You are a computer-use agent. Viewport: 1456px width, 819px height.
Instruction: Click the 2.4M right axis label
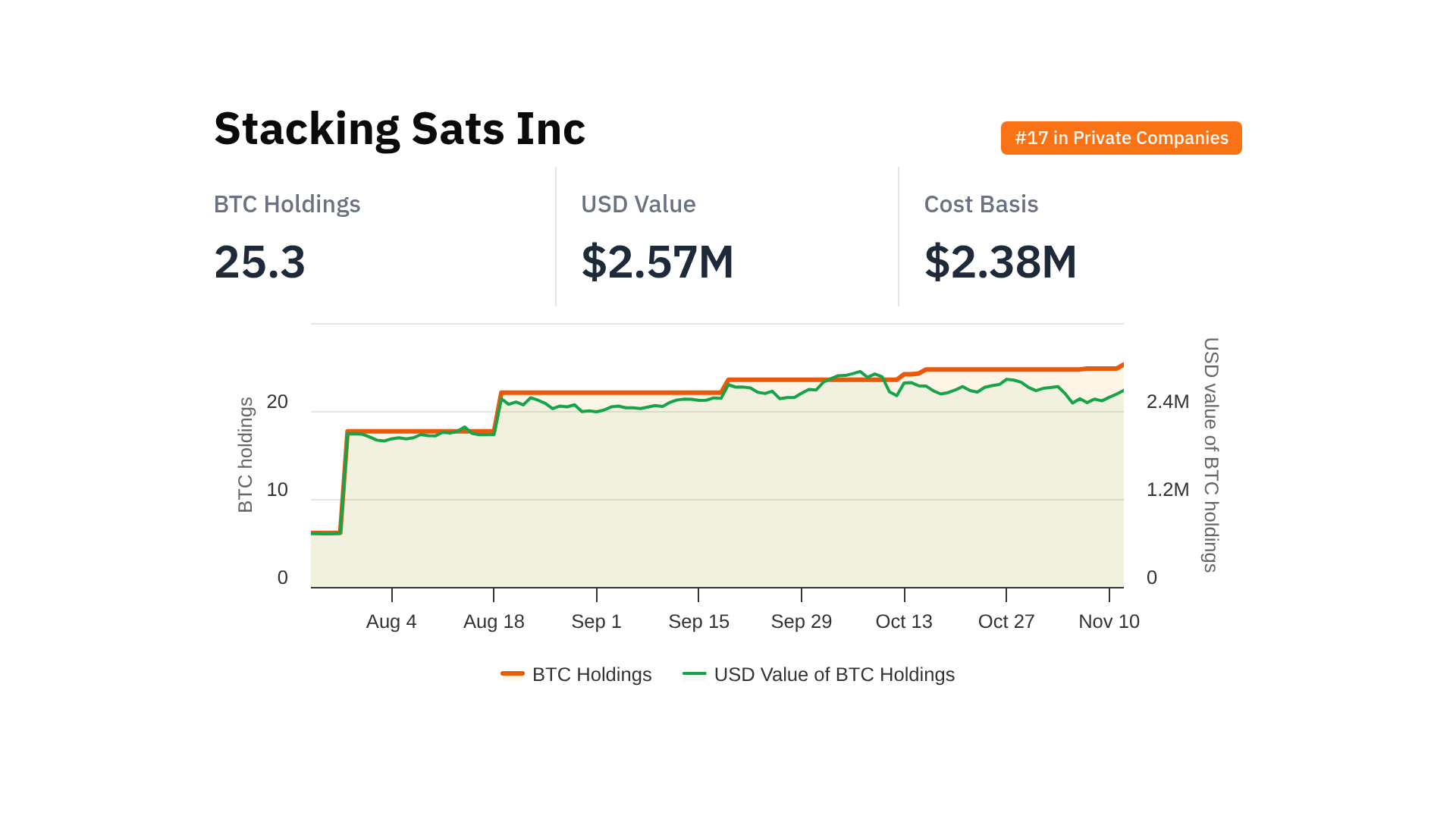click(1167, 401)
